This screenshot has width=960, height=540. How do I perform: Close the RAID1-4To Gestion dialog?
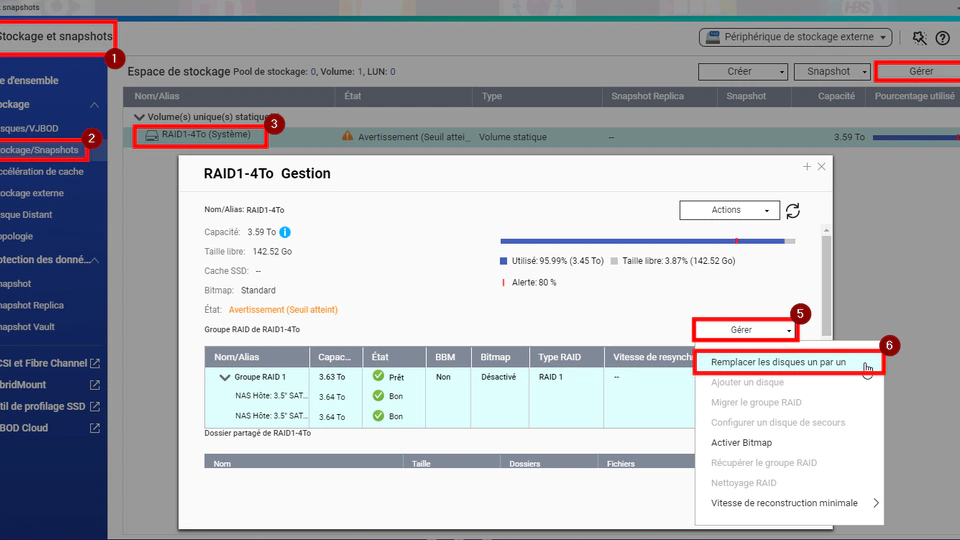[822, 167]
